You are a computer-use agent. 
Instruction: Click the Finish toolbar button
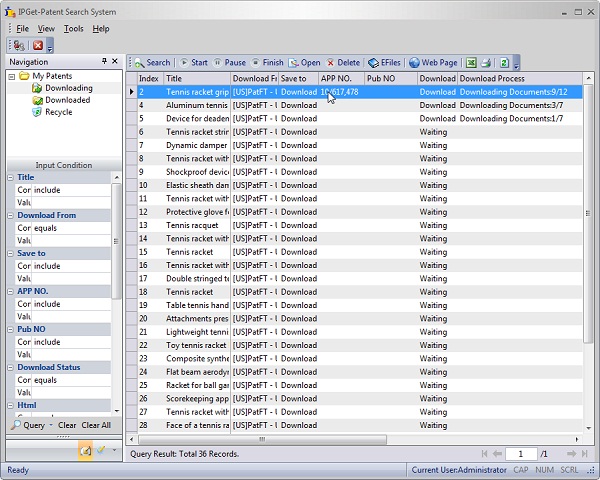tap(267, 62)
